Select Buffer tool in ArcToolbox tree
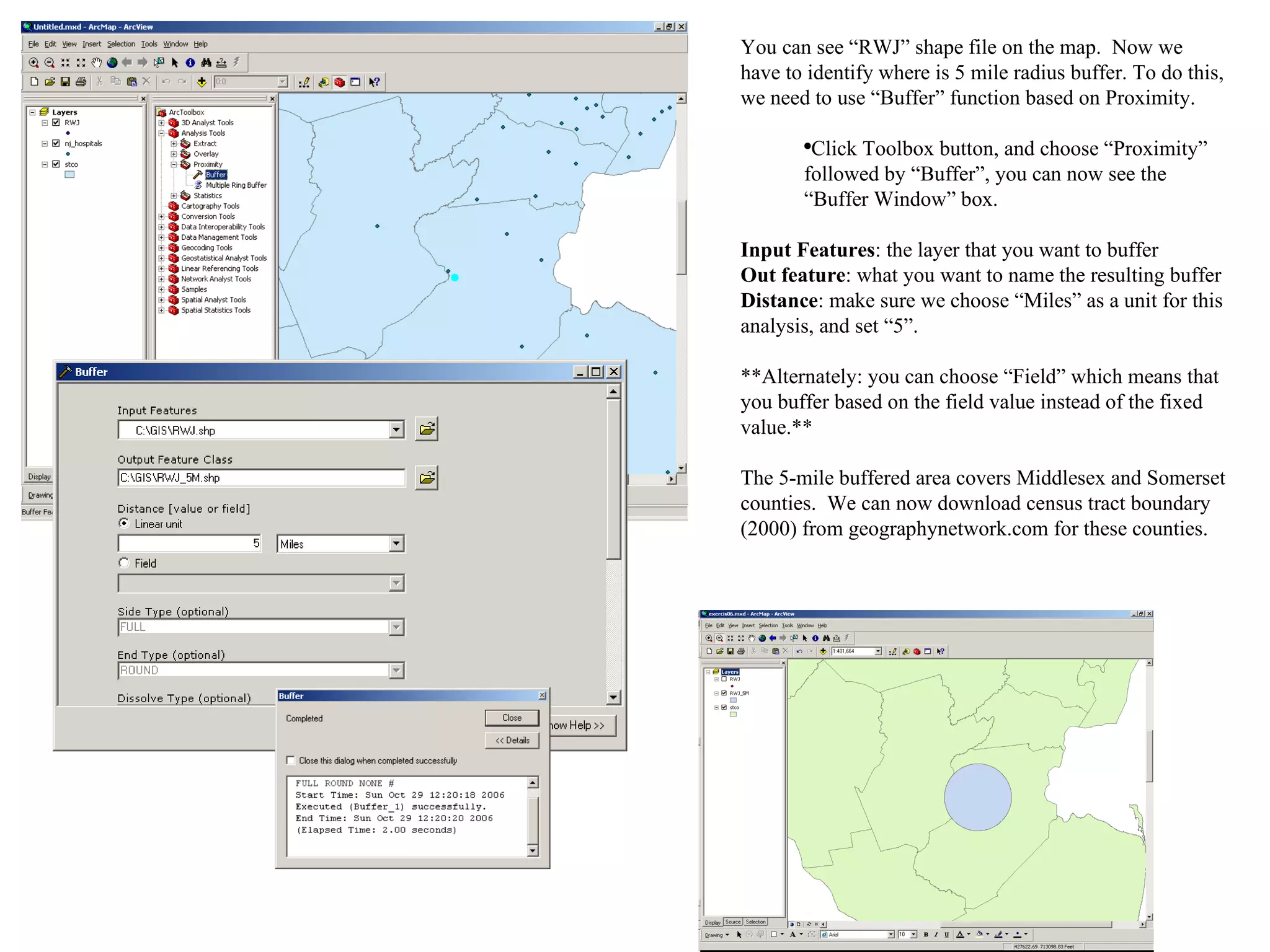Image resolution: width=1270 pixels, height=952 pixels. pos(216,175)
